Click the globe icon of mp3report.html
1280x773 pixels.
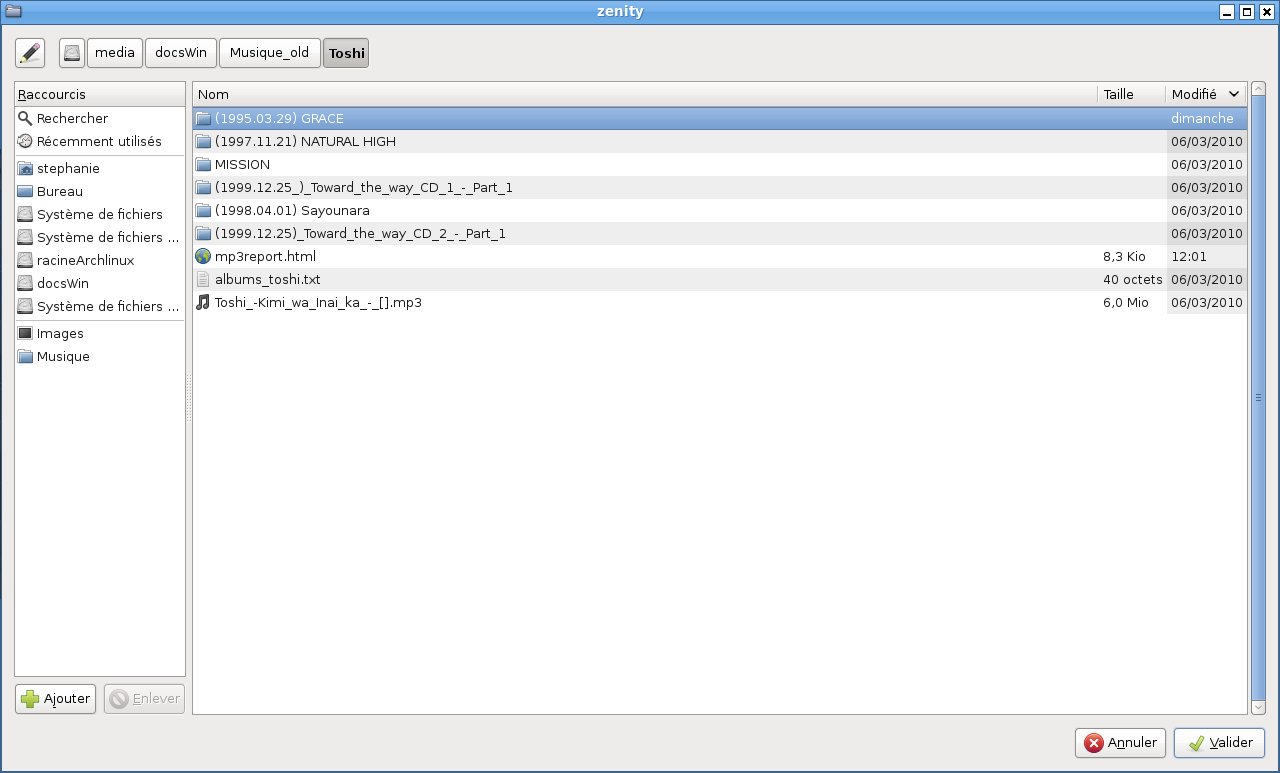[x=203, y=256]
